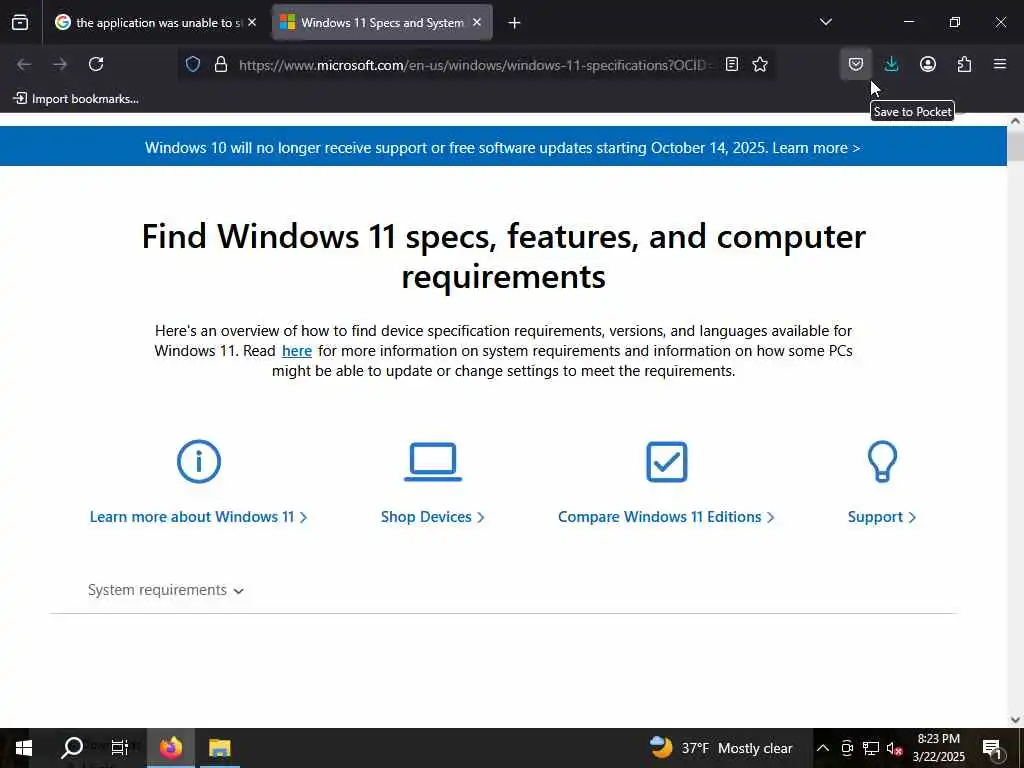Image resolution: width=1024 pixels, height=768 pixels.
Task: Follow the 'here' link in paragraph
Action: point(296,351)
